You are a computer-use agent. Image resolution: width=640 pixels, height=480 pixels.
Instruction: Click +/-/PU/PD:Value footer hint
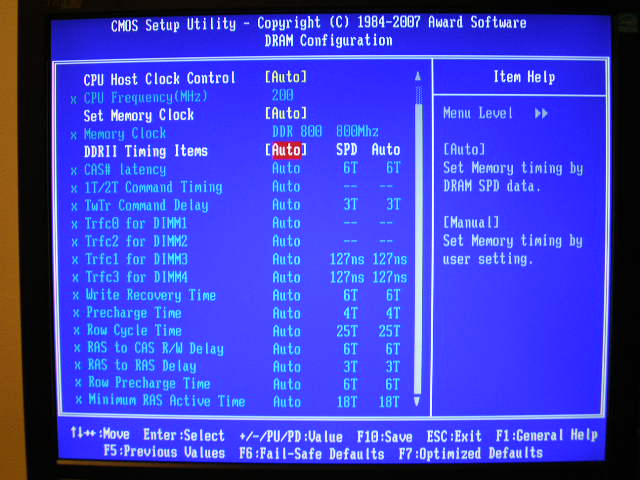pos(291,437)
